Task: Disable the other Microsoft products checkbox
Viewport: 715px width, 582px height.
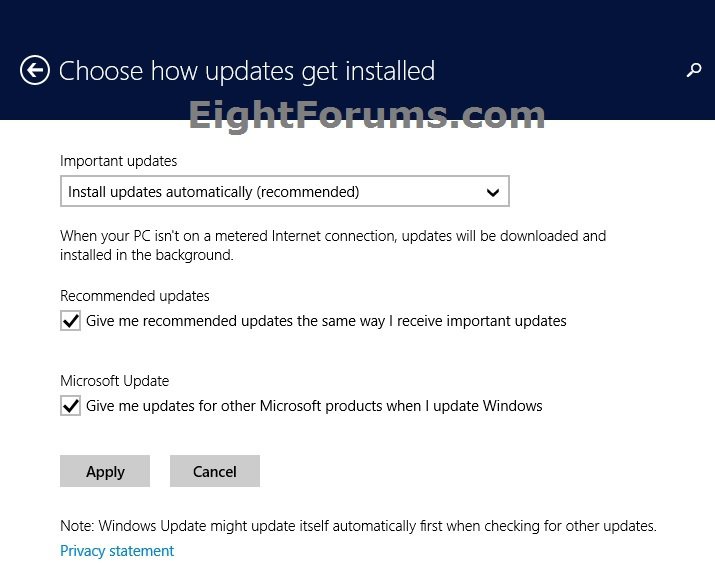Action: click(x=70, y=406)
